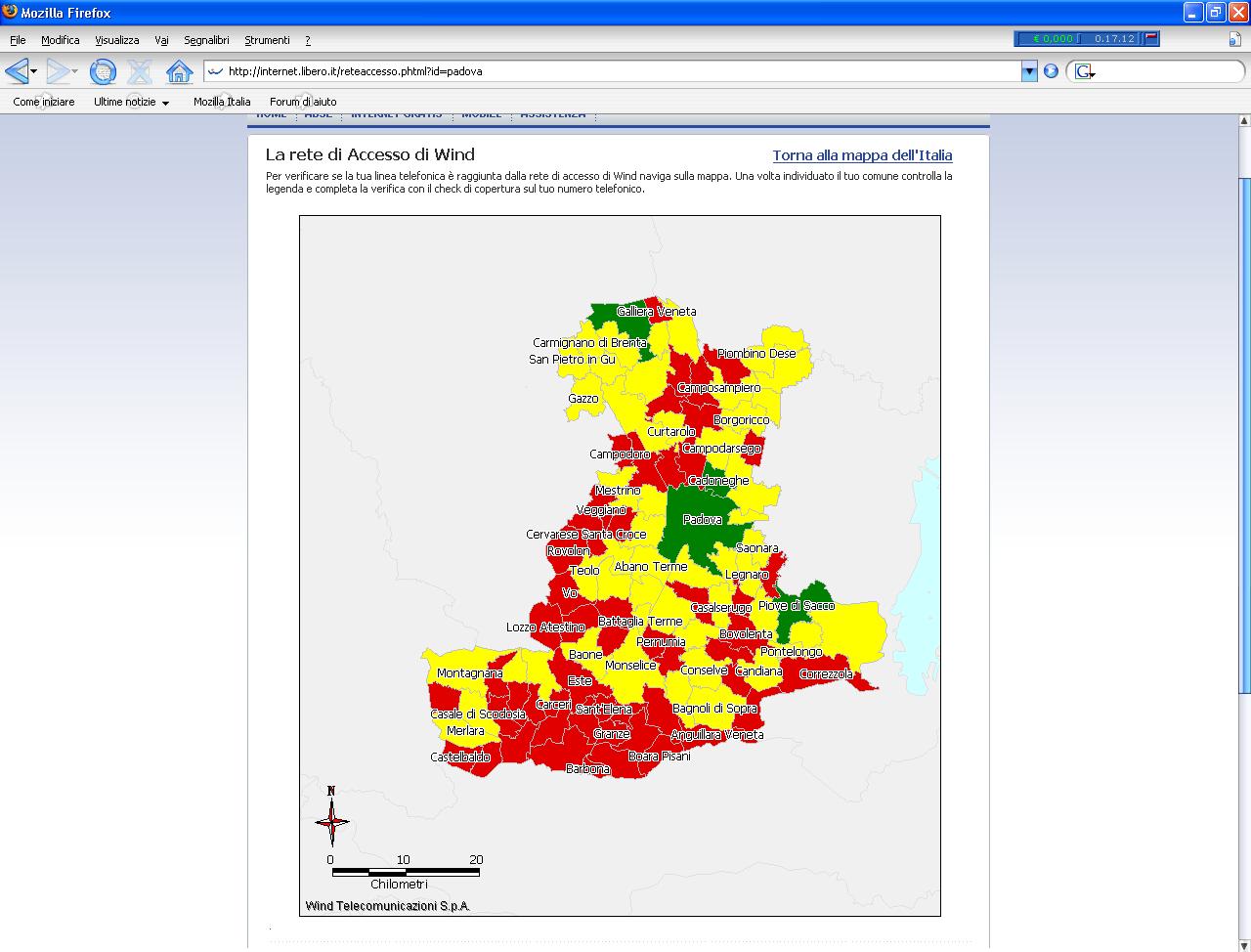Click the Cadoneghe area on map

[x=718, y=481]
